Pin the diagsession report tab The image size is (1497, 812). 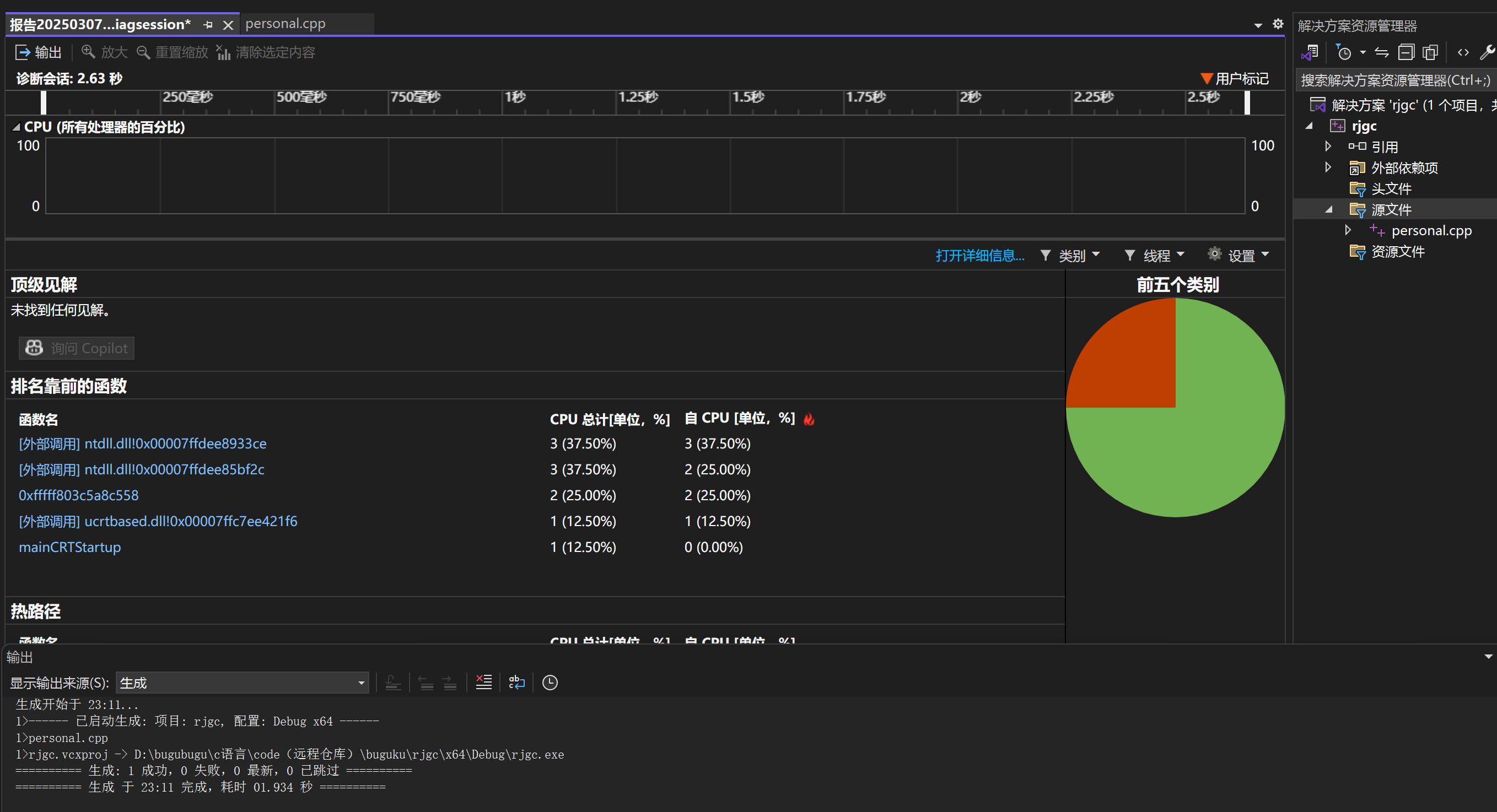[x=208, y=24]
